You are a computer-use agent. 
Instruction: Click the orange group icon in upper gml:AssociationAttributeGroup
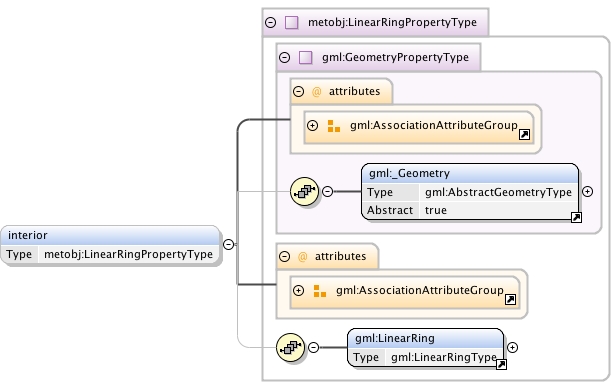[334, 126]
